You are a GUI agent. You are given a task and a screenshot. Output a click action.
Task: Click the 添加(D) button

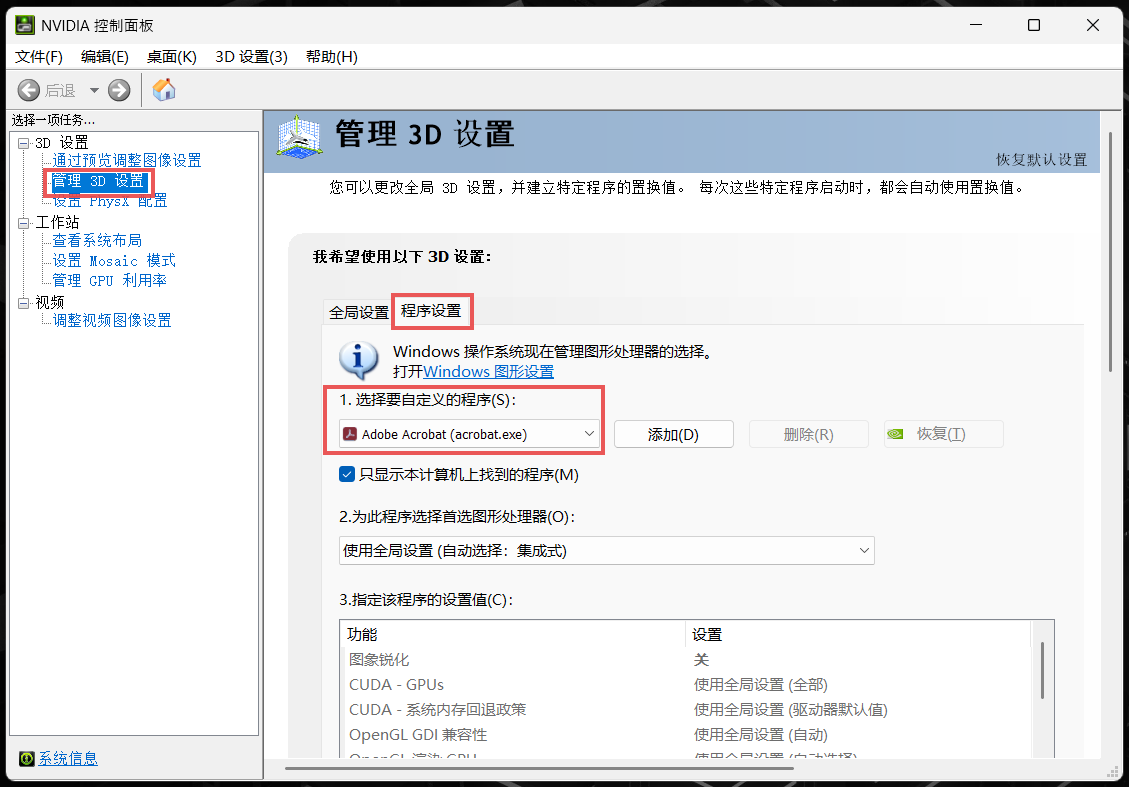673,434
